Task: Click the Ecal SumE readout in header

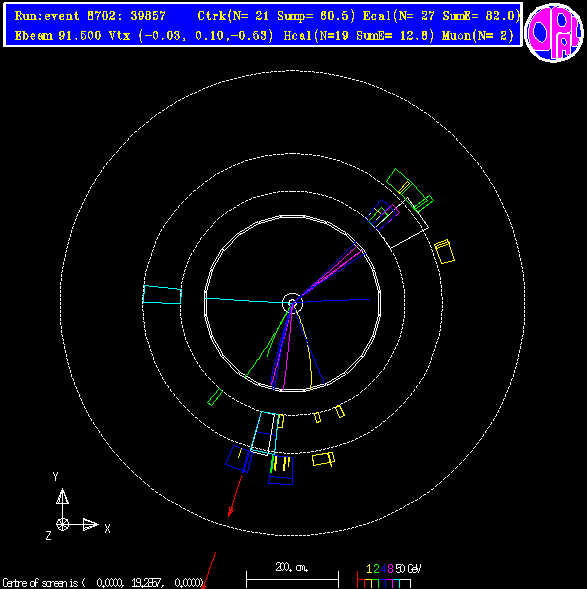Action: pyautogui.click(x=442, y=16)
